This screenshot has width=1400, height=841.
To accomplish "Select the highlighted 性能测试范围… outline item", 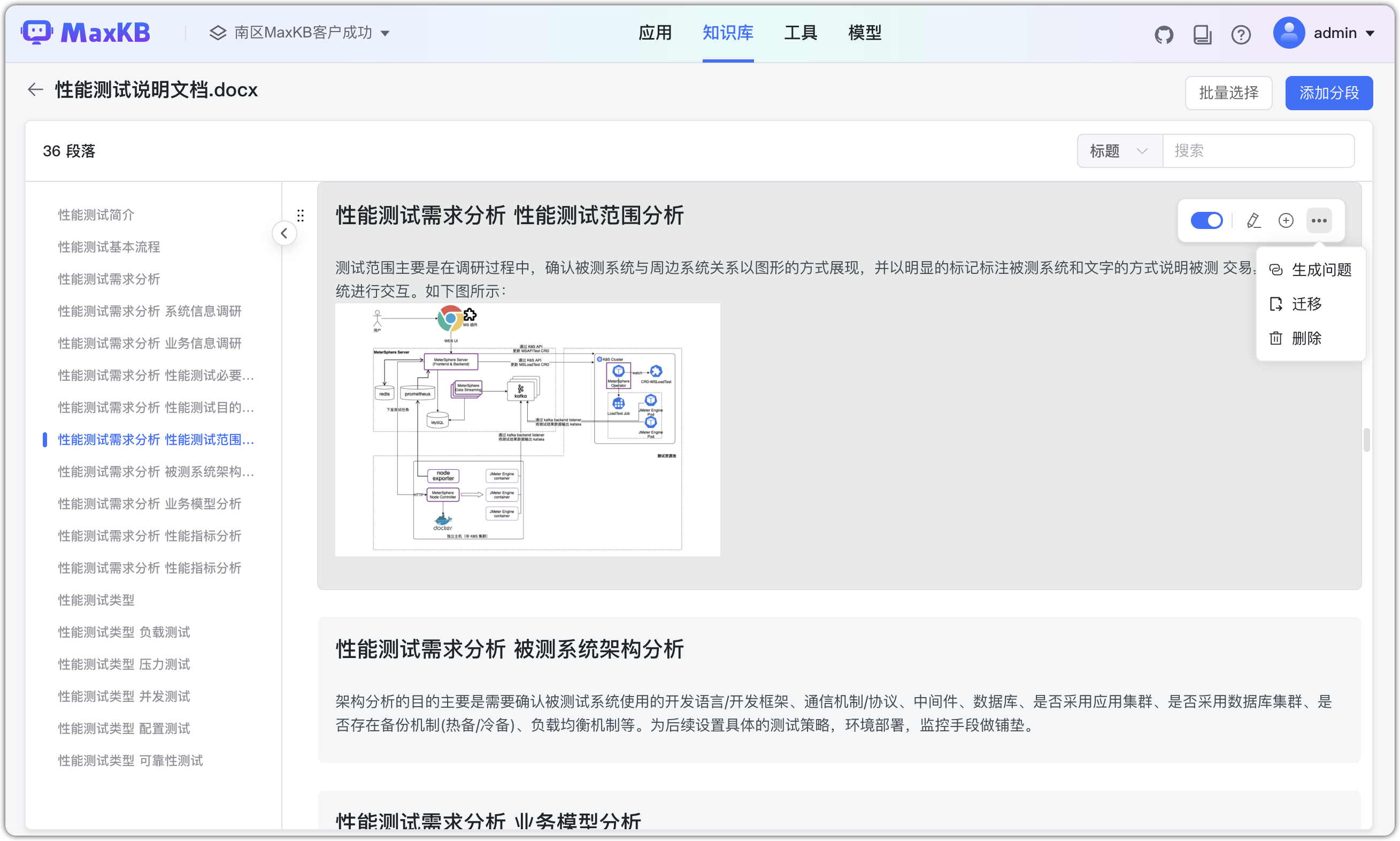I will click(156, 440).
